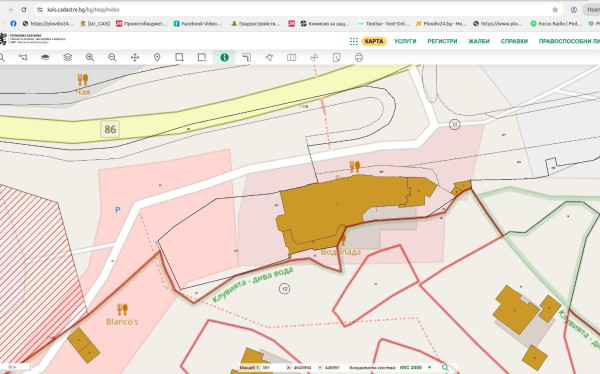Image resolution: width=600 pixels, height=374 pixels.
Task: Click the browser reload button
Action: tap(24, 10)
